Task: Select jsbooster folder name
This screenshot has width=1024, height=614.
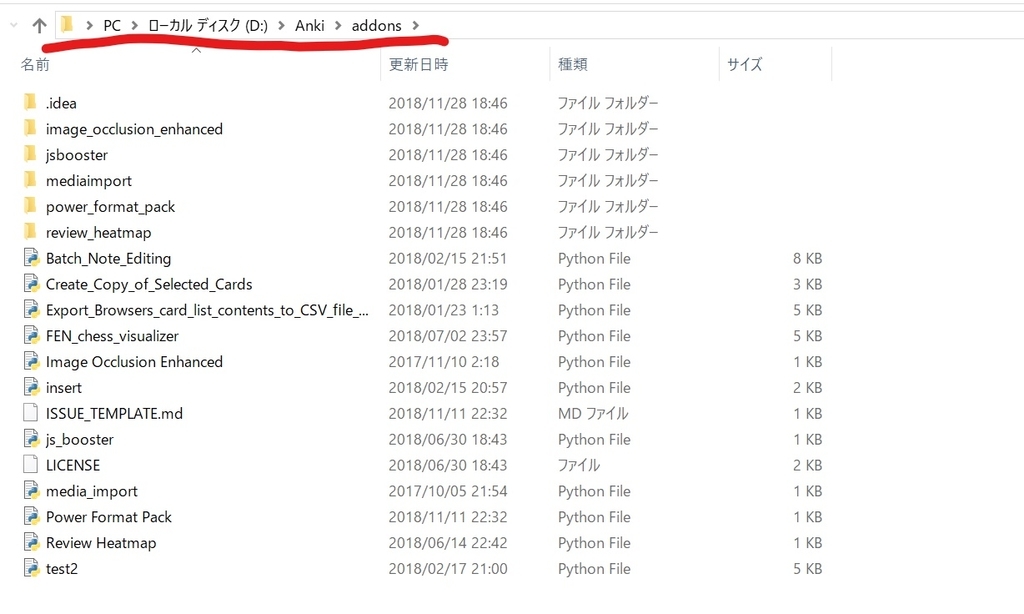Action: click(x=76, y=155)
